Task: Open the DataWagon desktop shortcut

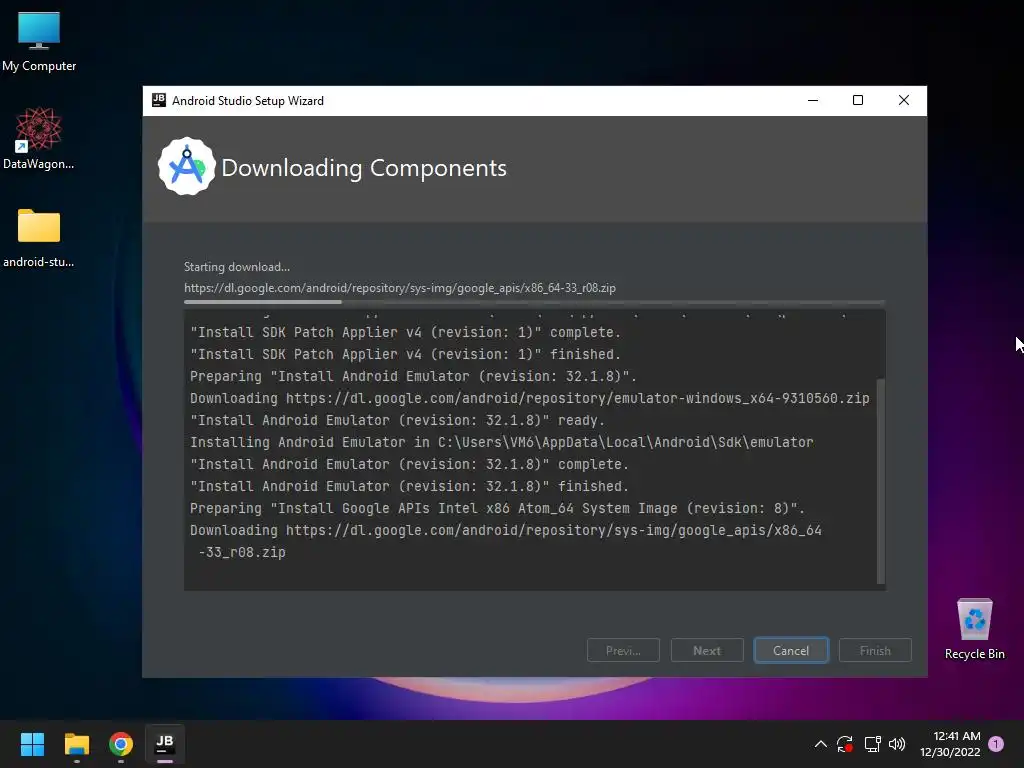Action: 39,138
